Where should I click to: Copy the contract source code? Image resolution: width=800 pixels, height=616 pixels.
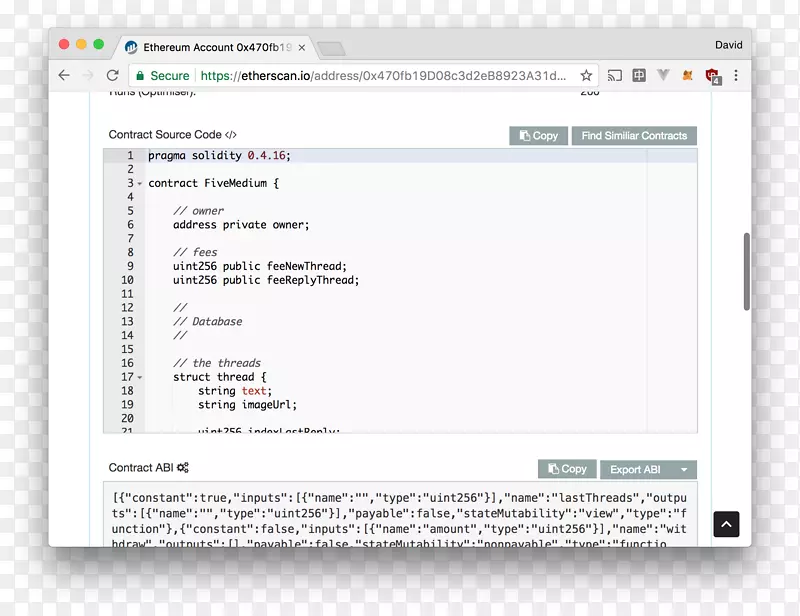pos(538,135)
